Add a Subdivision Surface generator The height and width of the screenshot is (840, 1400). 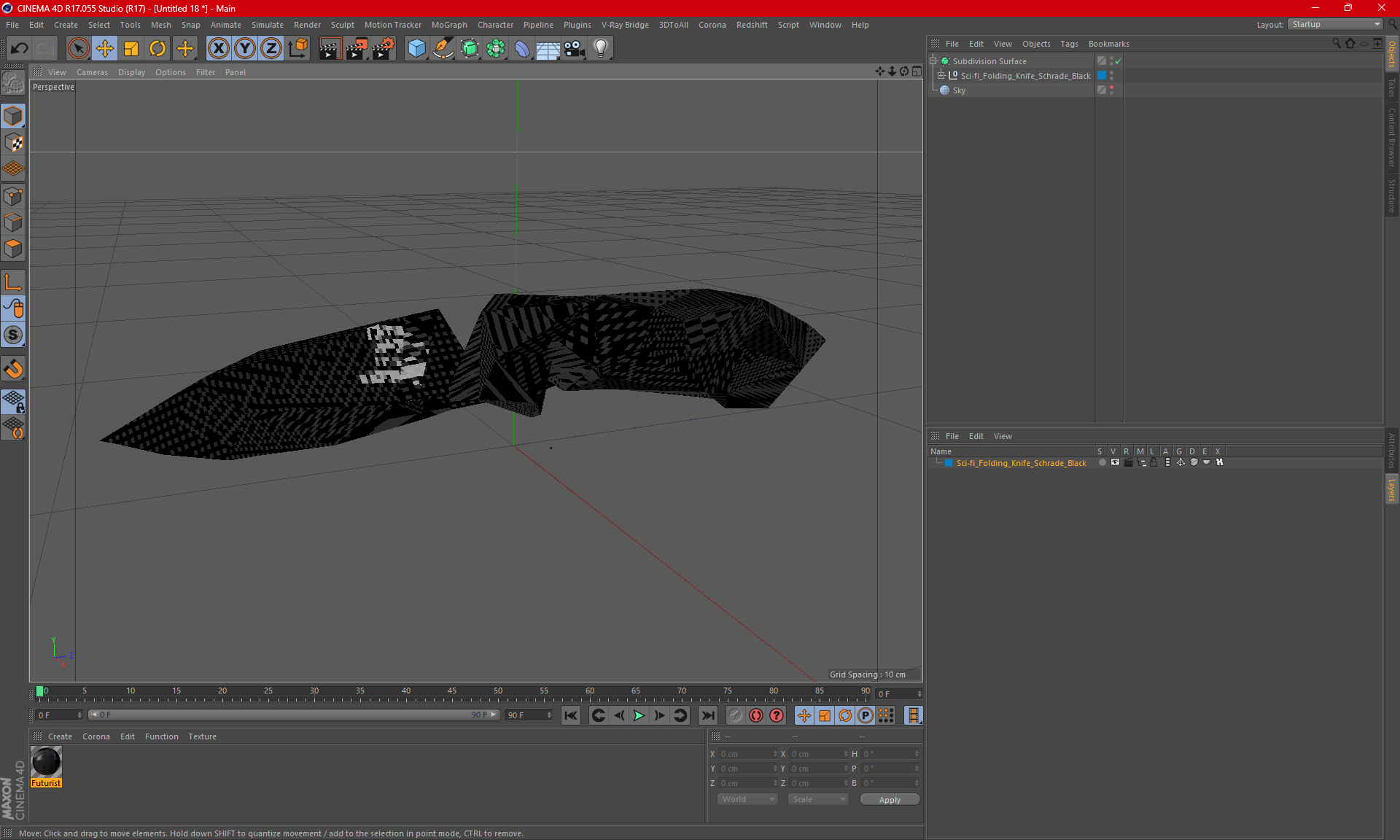[470, 49]
